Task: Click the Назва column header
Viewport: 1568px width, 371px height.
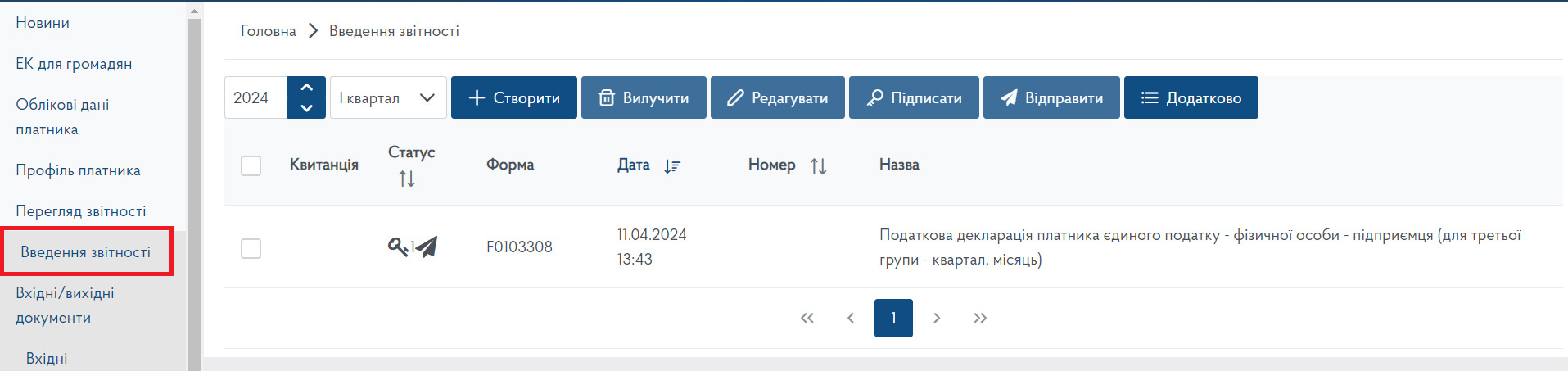Action: (899, 165)
